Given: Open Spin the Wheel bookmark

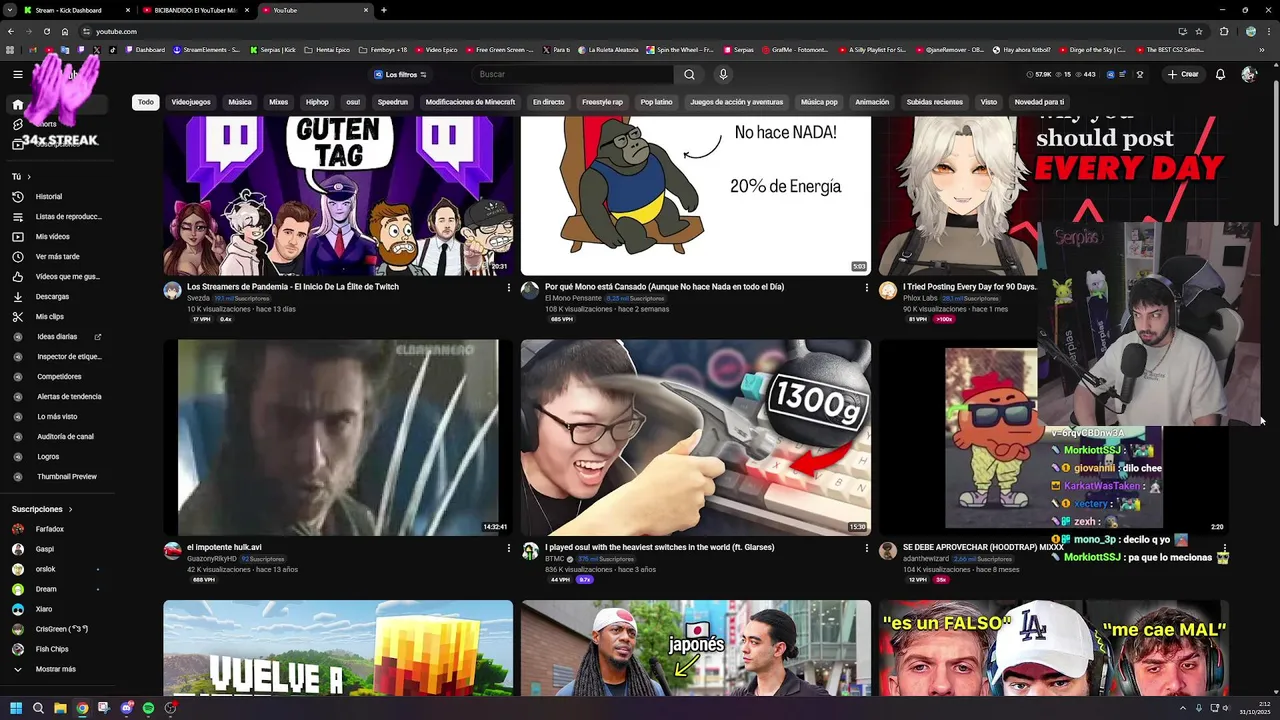Looking at the screenshot, I should pyautogui.click(x=680, y=49).
